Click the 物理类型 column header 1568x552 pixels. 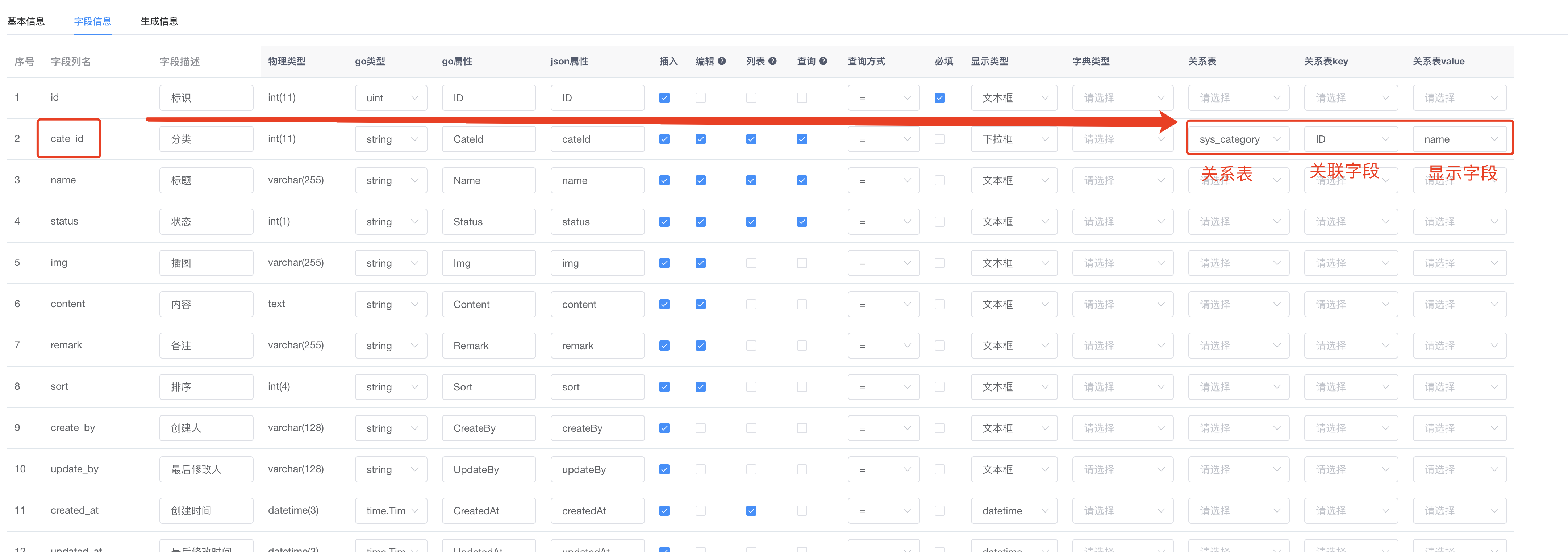287,62
